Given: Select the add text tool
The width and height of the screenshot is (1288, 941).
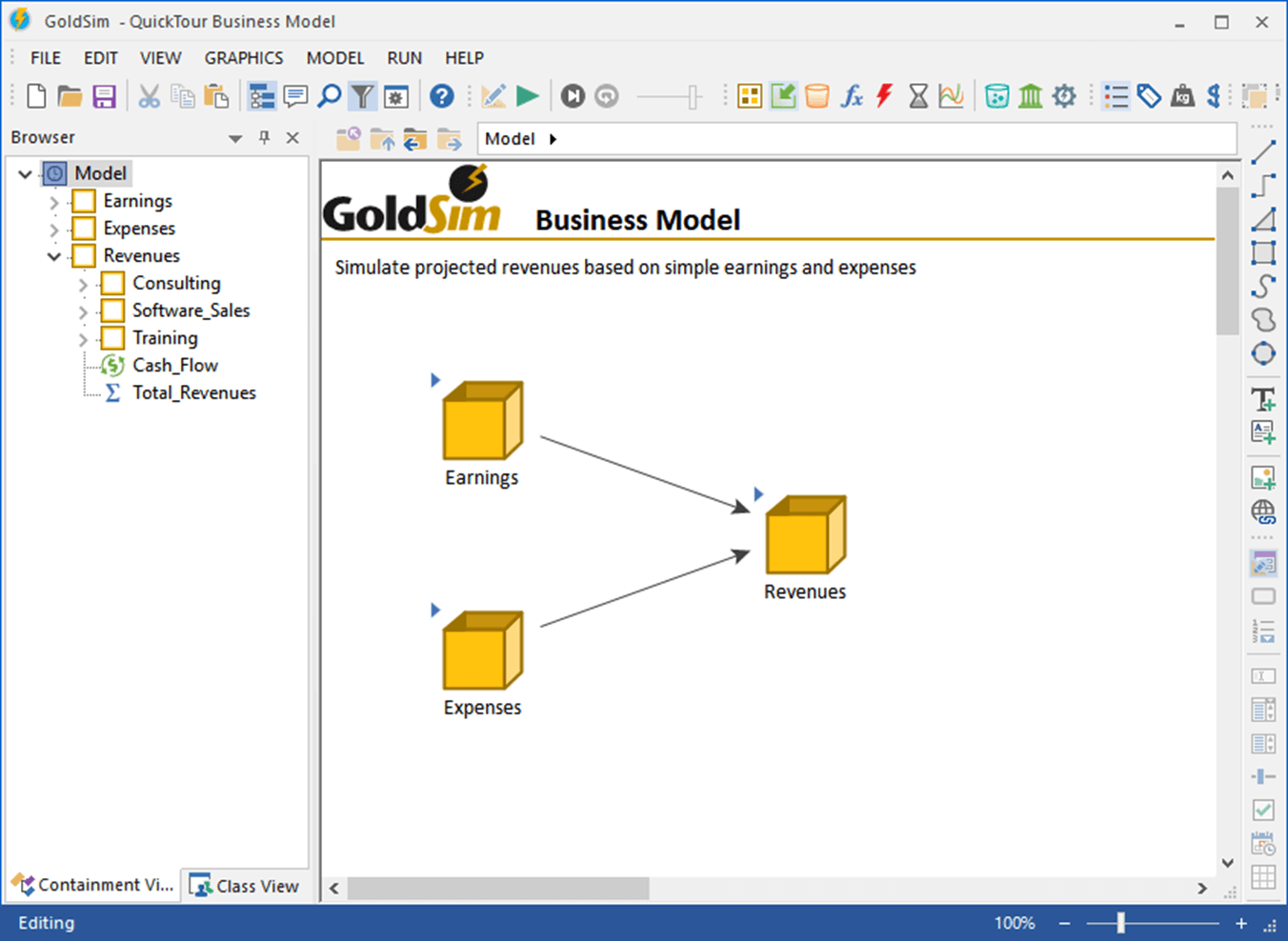Looking at the screenshot, I should coord(1263,399).
